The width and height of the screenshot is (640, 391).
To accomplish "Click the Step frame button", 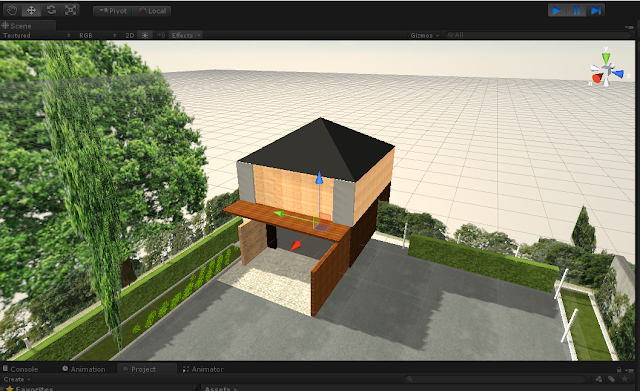I will [x=596, y=11].
